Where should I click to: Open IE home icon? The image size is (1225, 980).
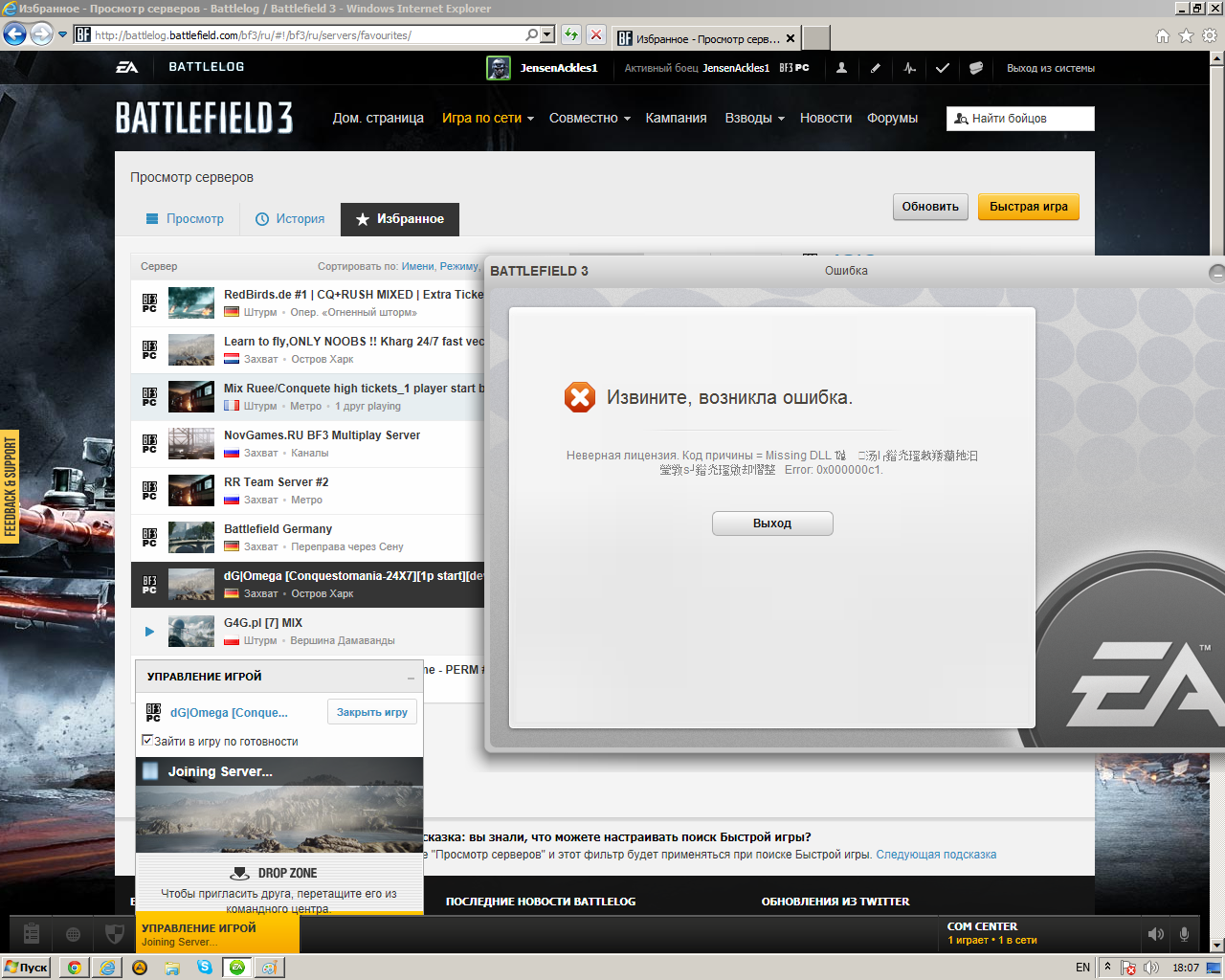pyautogui.click(x=1163, y=36)
